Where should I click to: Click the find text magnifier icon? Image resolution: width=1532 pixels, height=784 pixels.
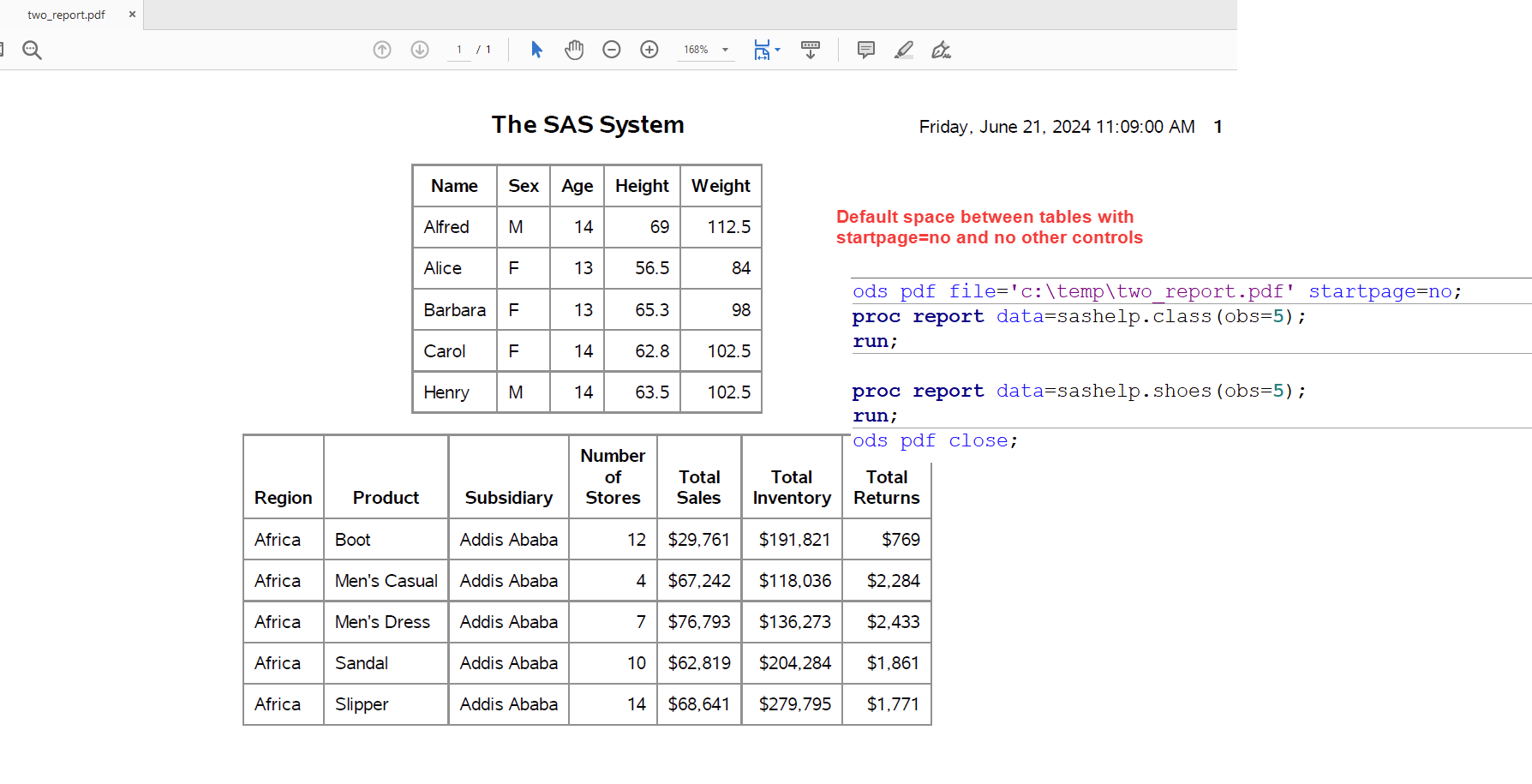pos(32,51)
